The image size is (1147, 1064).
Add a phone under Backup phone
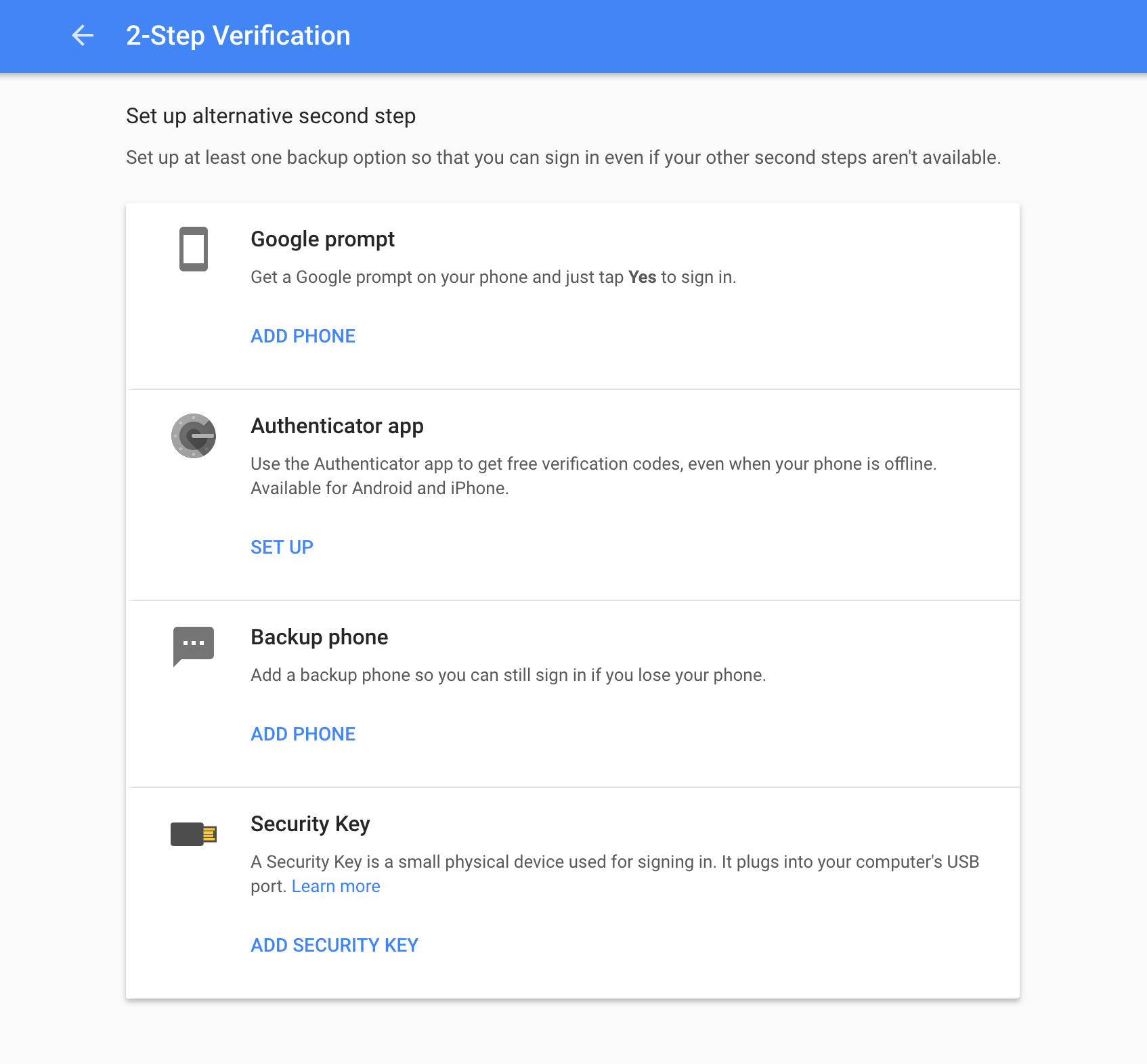303,734
